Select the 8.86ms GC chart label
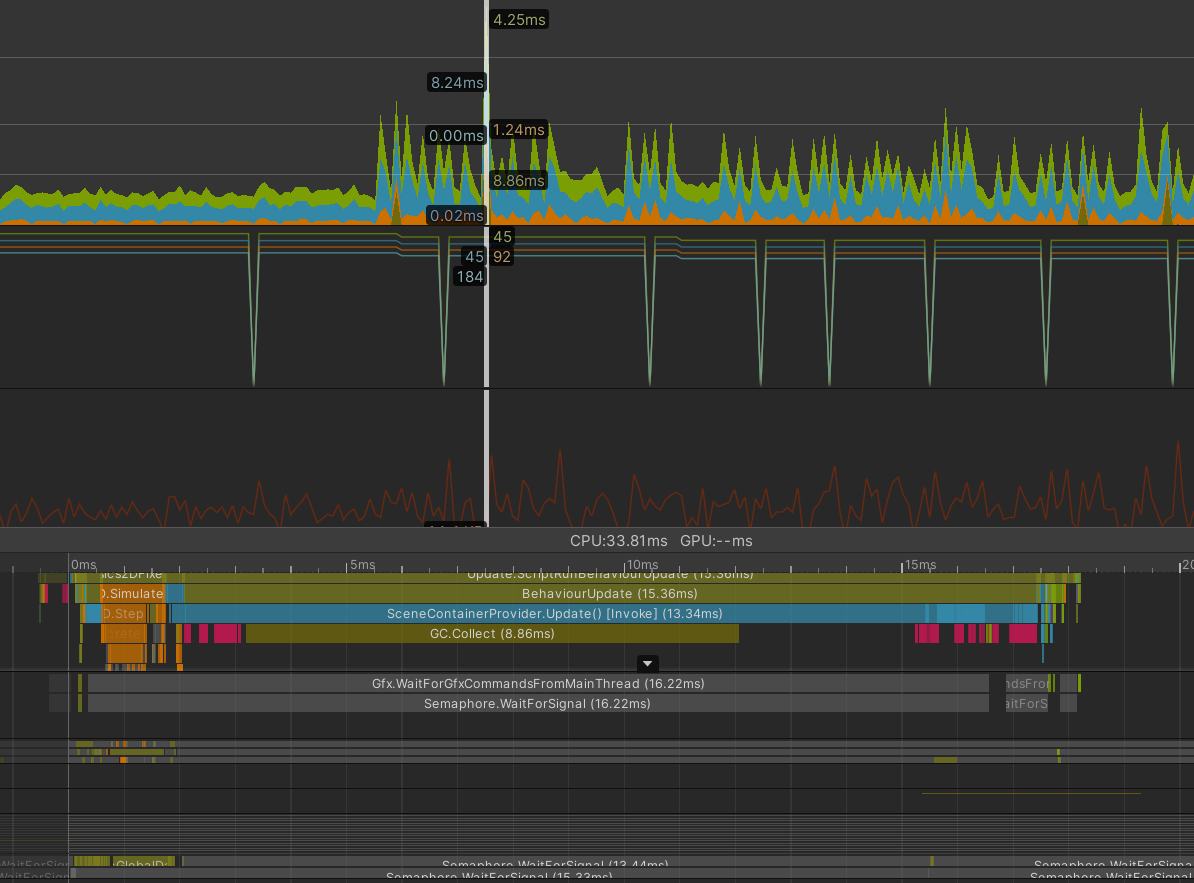The width and height of the screenshot is (1194, 883). (x=520, y=180)
